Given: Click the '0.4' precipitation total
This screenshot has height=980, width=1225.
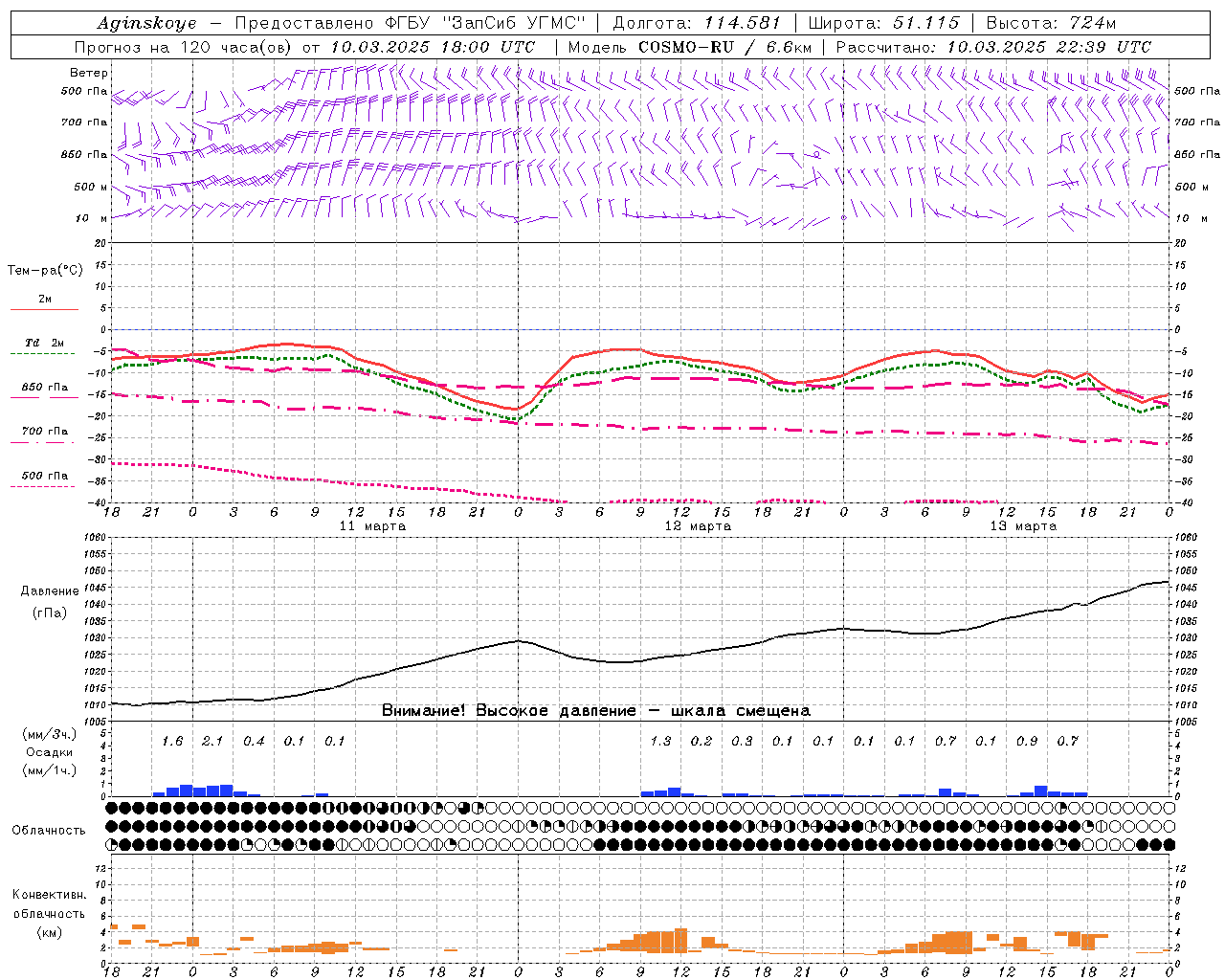Looking at the screenshot, I should click(x=254, y=741).
